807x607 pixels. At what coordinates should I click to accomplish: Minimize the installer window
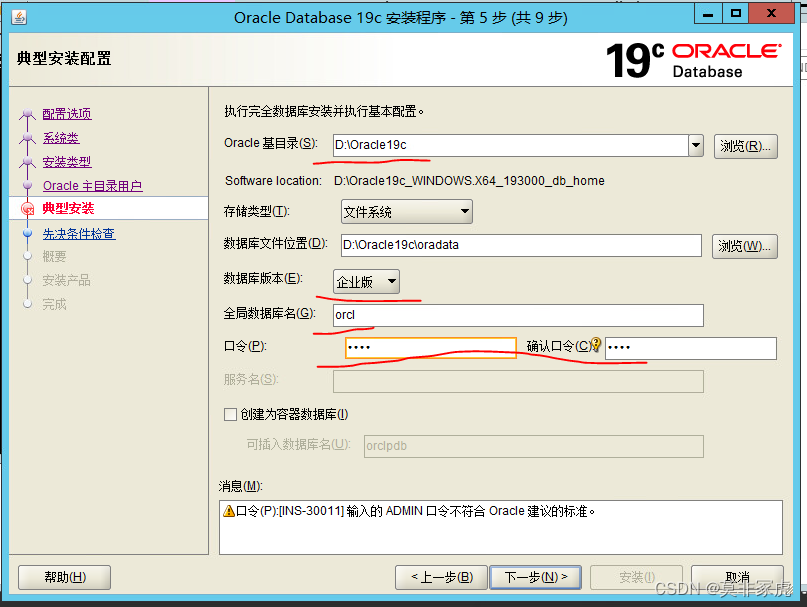click(x=708, y=14)
